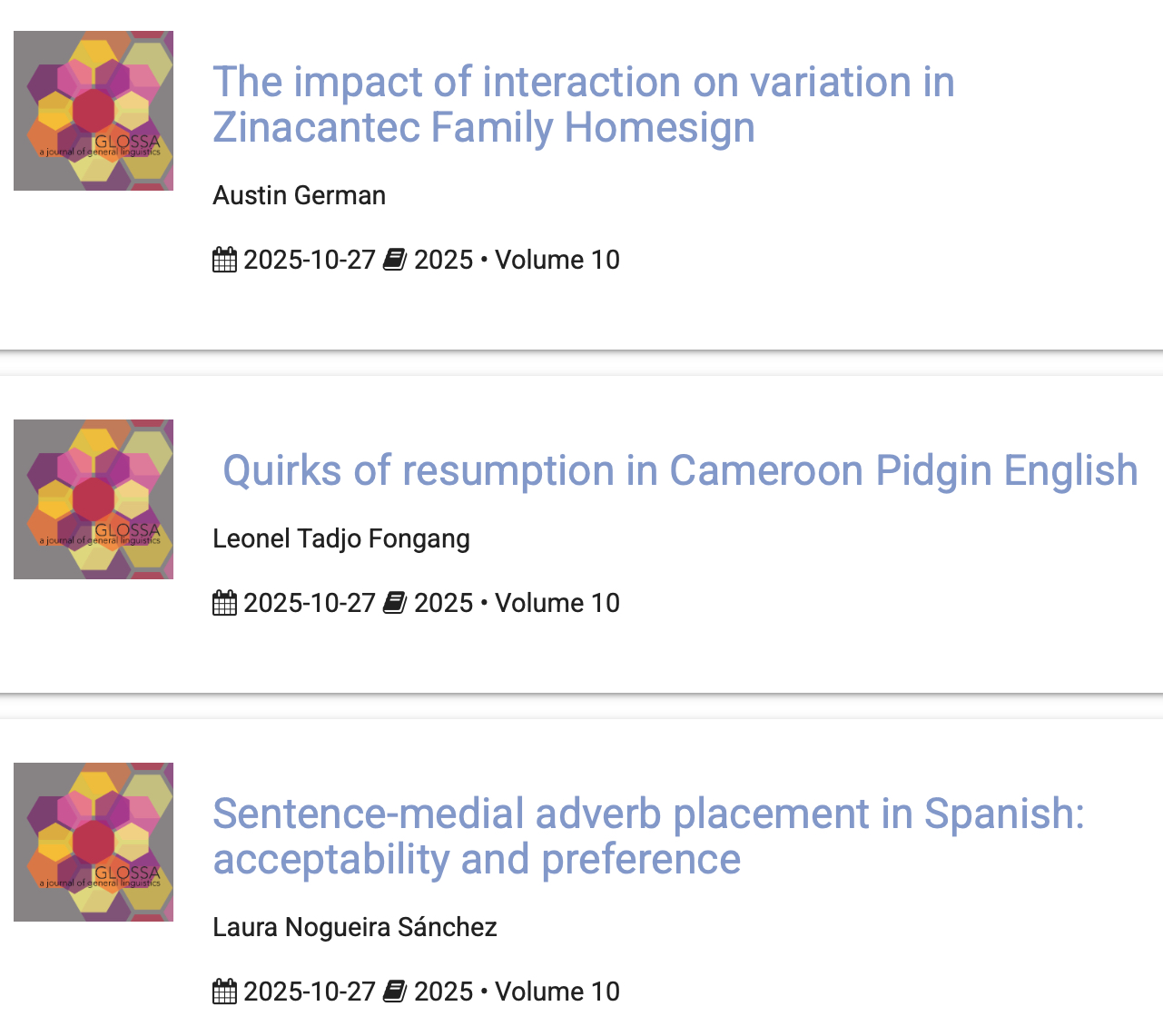Click calendar icon on Spanish adverb placement article

[224, 992]
